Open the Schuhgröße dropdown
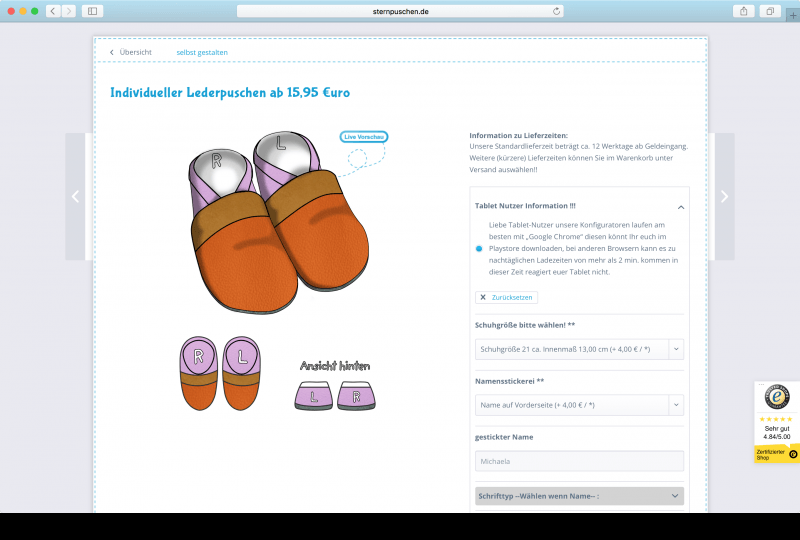 579,349
